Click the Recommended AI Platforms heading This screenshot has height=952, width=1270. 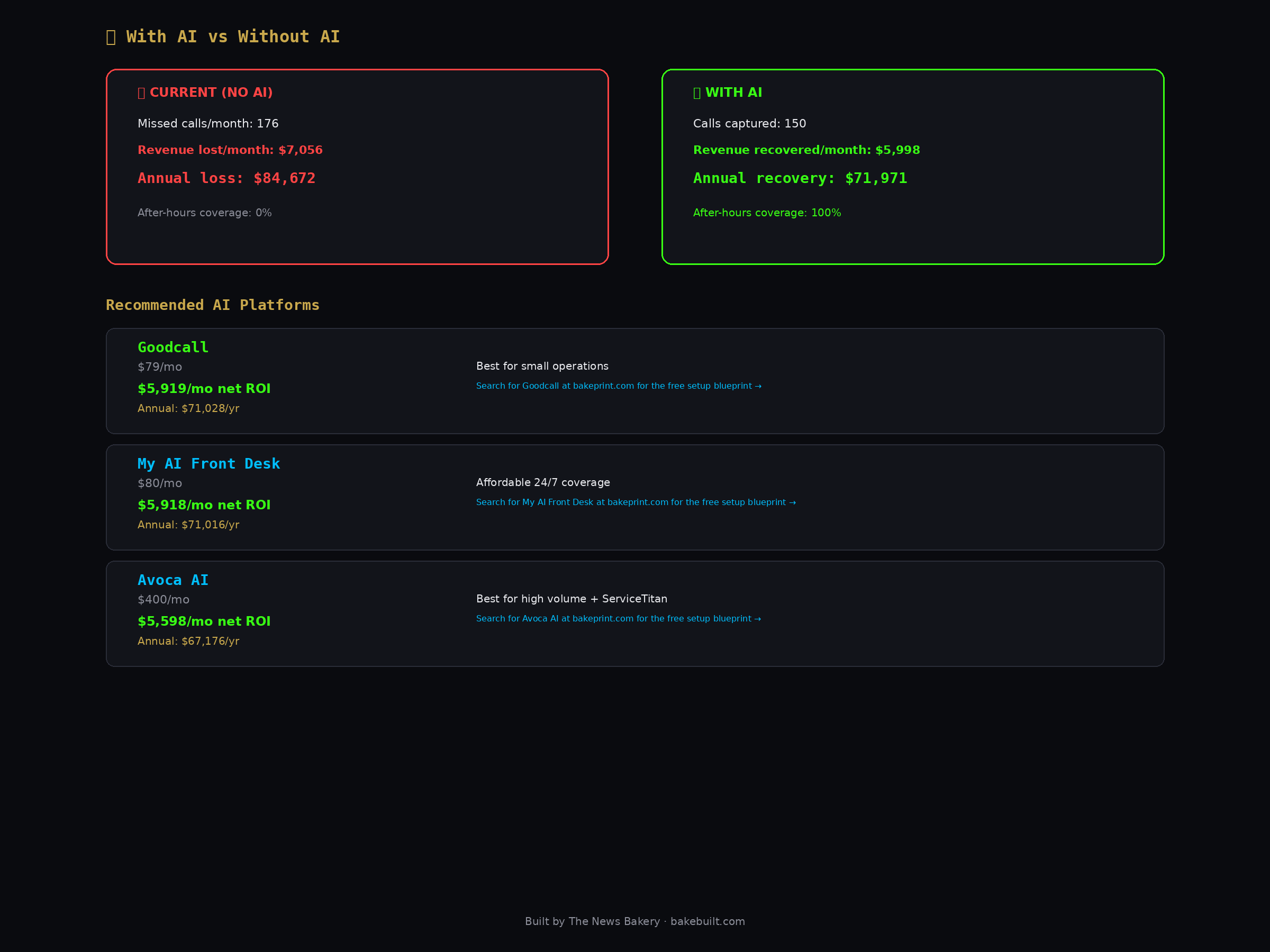tap(212, 305)
